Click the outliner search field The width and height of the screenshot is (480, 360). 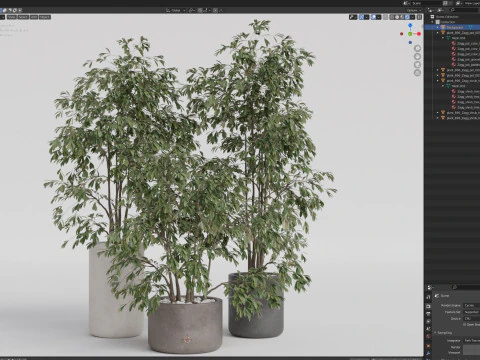pos(464,10)
